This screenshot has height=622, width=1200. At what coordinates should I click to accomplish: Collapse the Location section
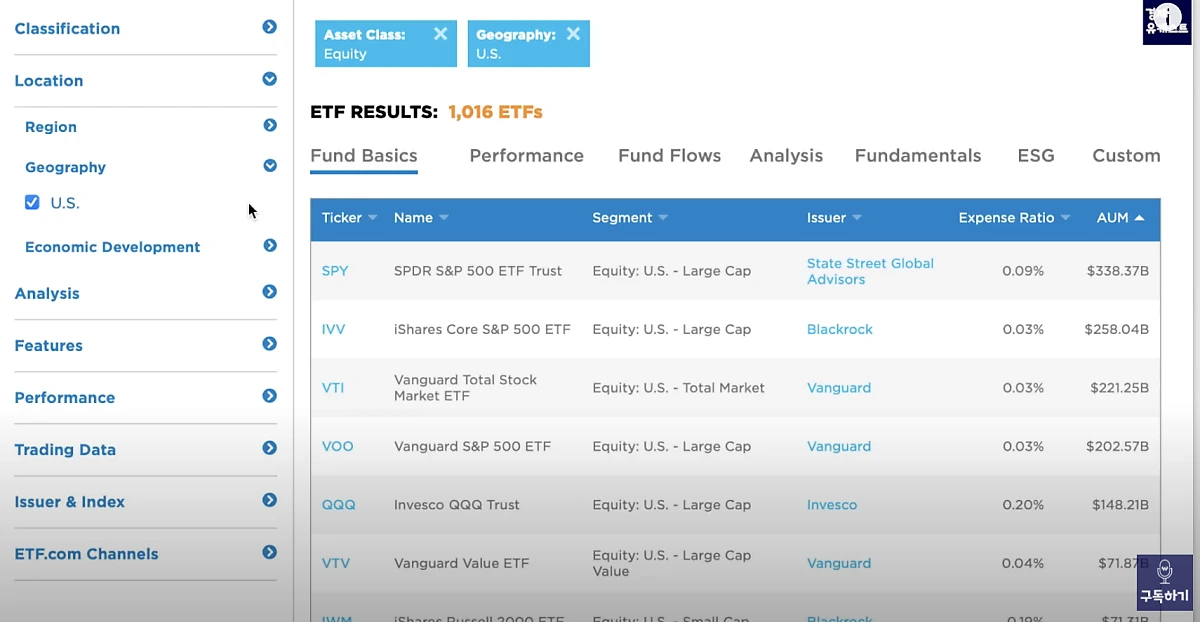pos(269,79)
